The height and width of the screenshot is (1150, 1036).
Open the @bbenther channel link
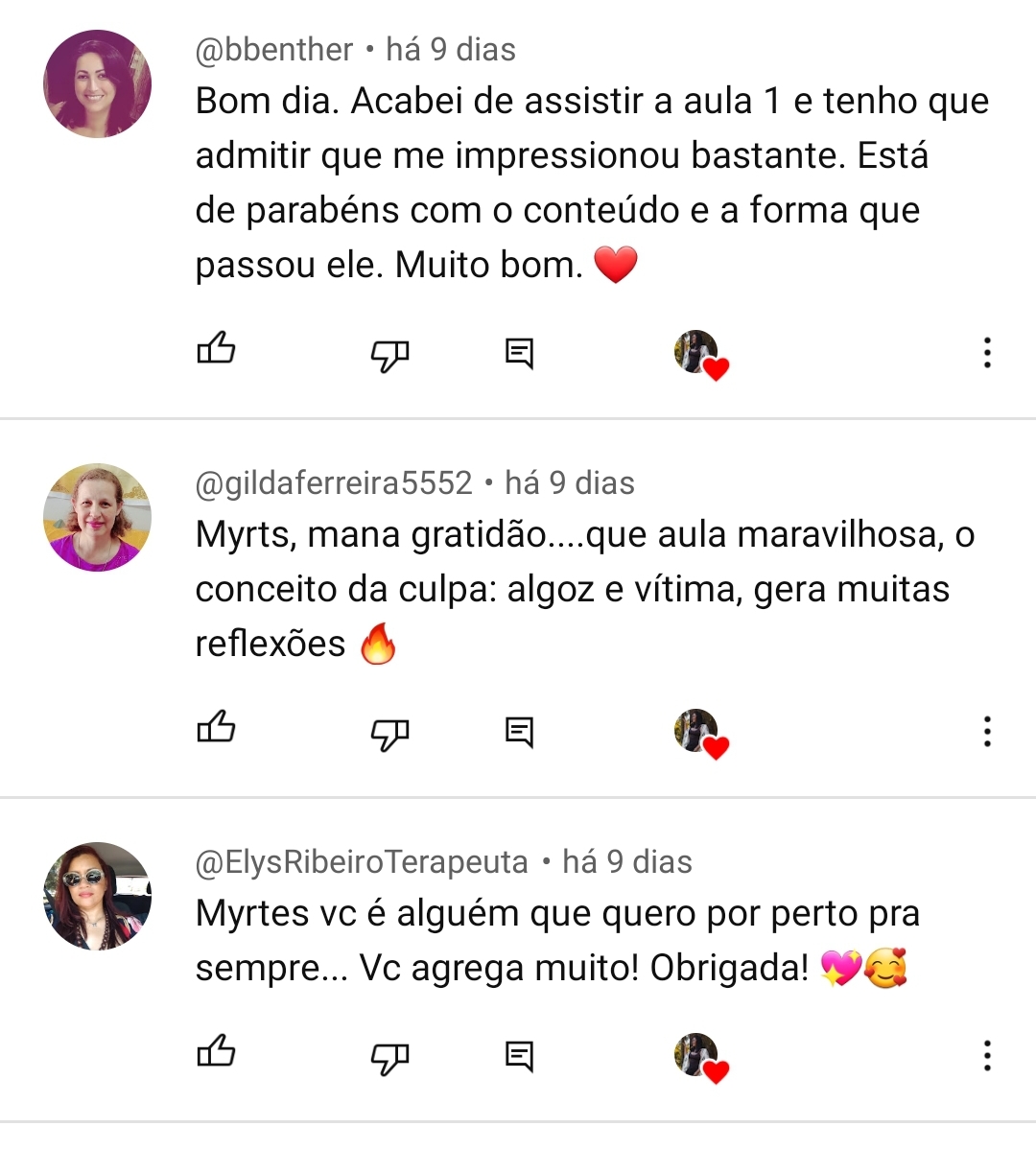tap(273, 50)
